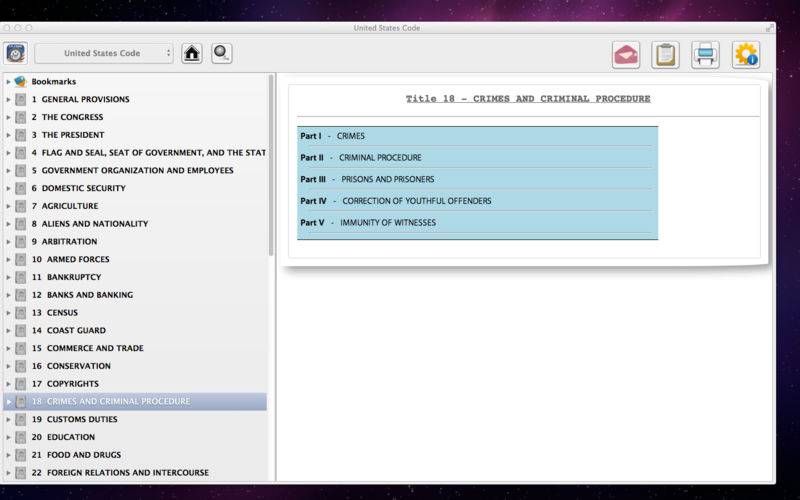Open Part IV - Correction of Youthful Offenders
The image size is (800, 500).
pos(396,201)
